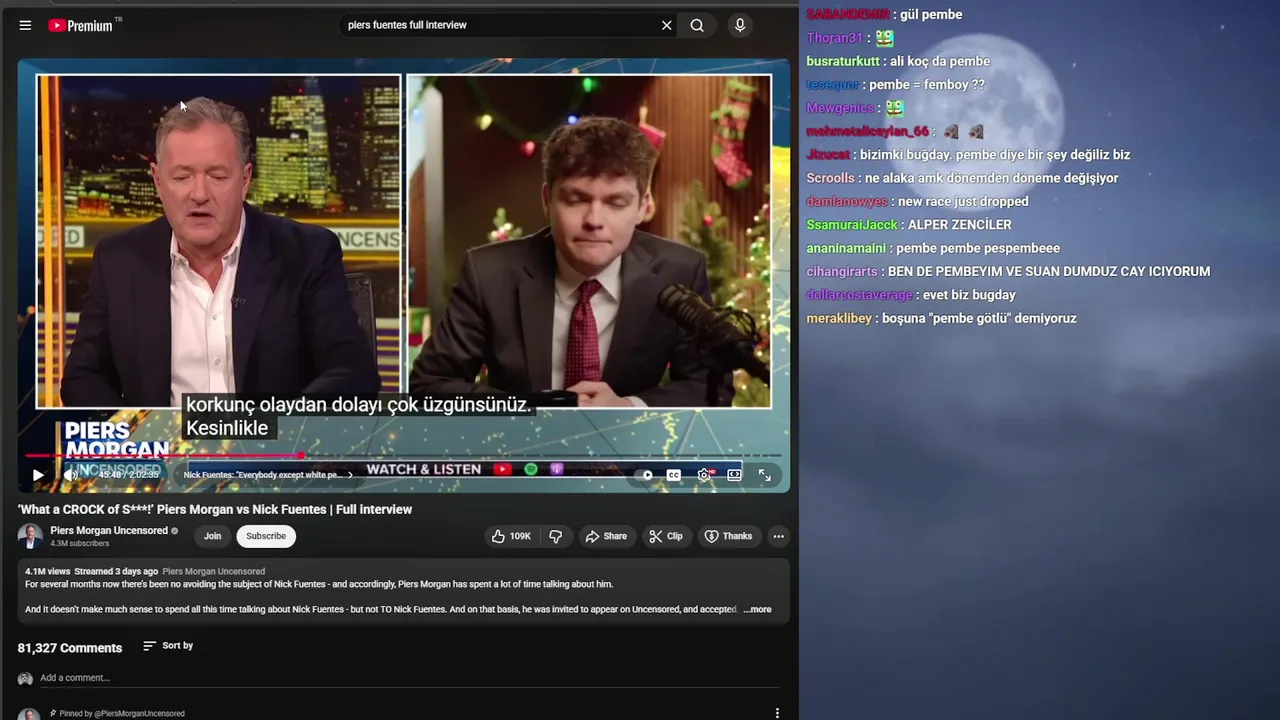Enter full screen mode
1280x720 pixels.
(764, 475)
